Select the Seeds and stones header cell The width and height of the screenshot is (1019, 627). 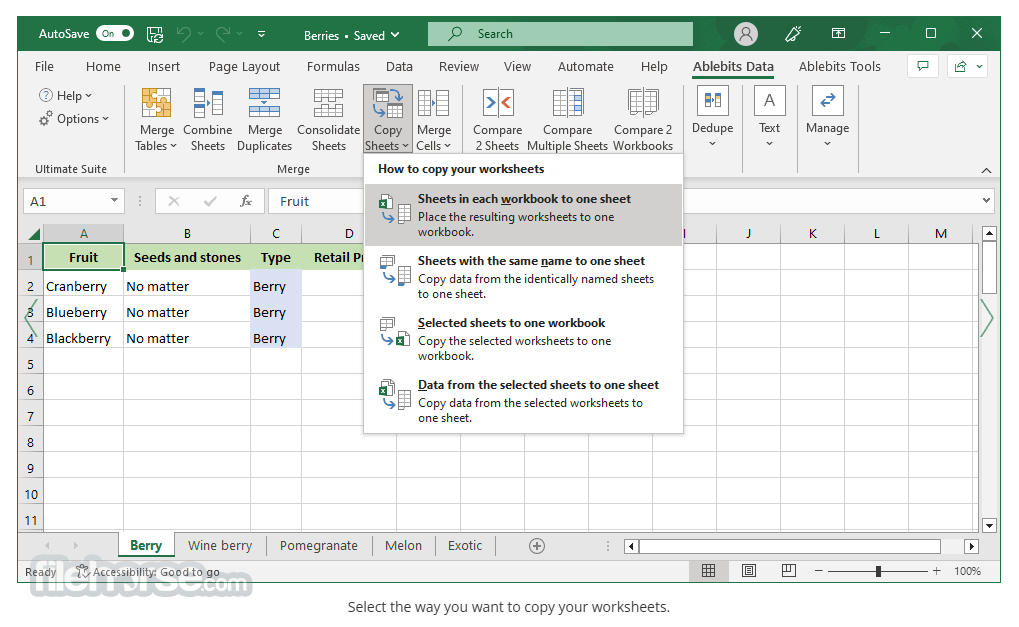[x=187, y=257]
